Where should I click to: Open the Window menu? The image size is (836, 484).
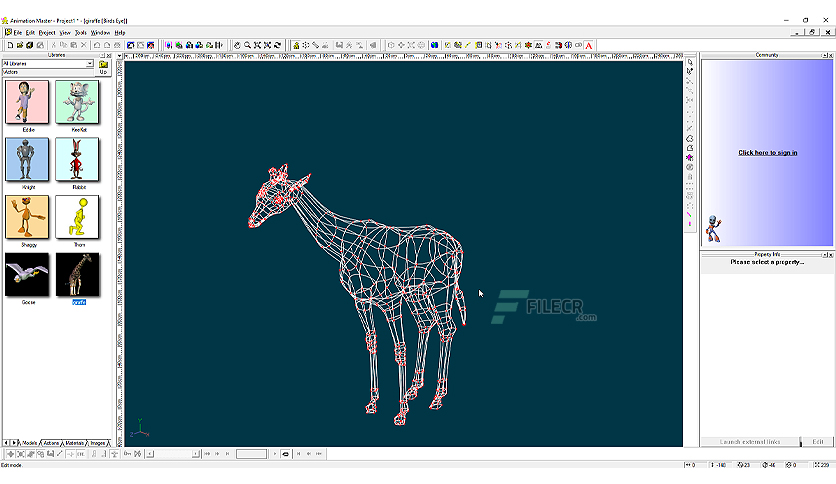pyautogui.click(x=100, y=33)
